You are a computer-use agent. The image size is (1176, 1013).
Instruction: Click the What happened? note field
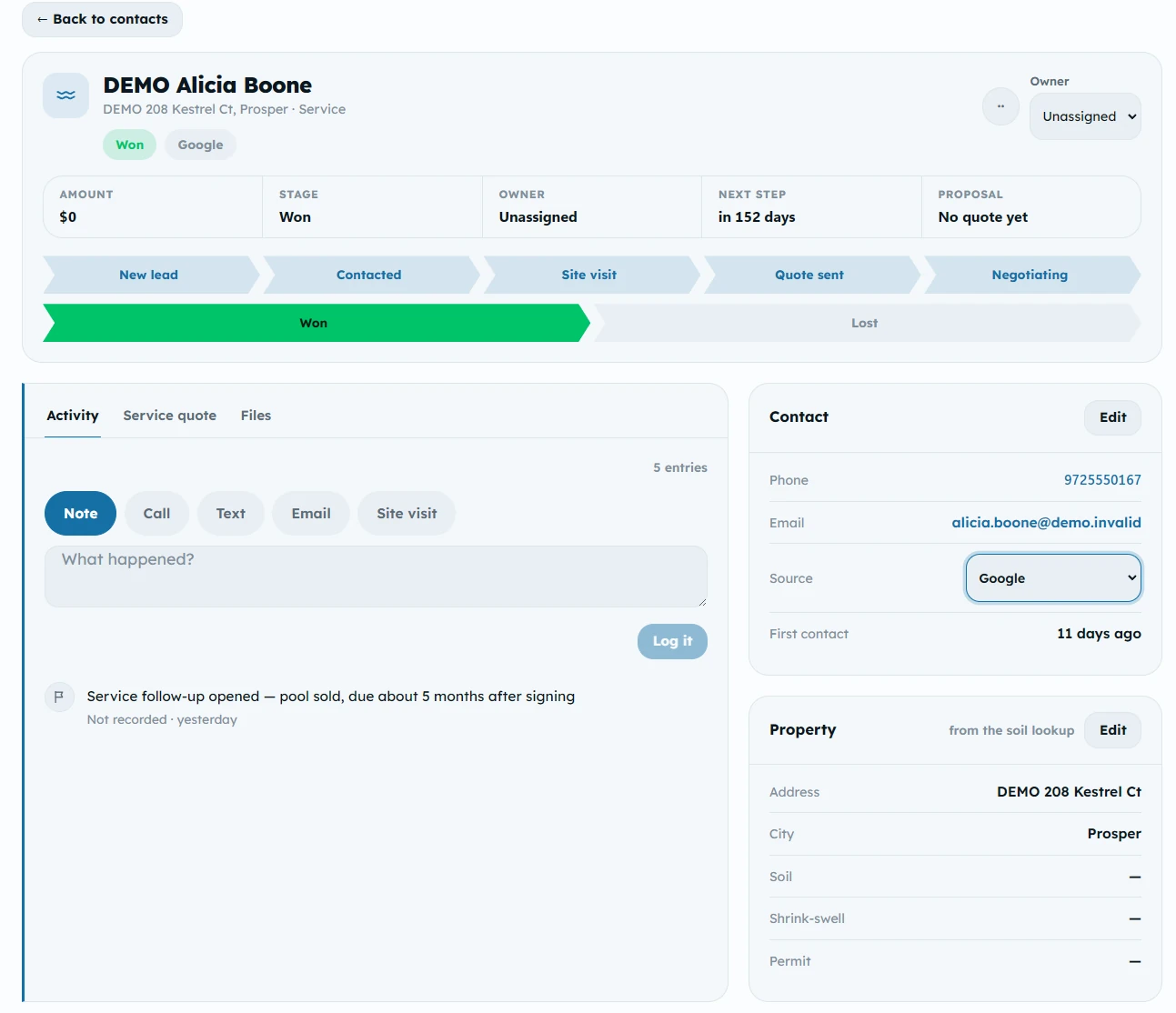pyautogui.click(x=376, y=577)
